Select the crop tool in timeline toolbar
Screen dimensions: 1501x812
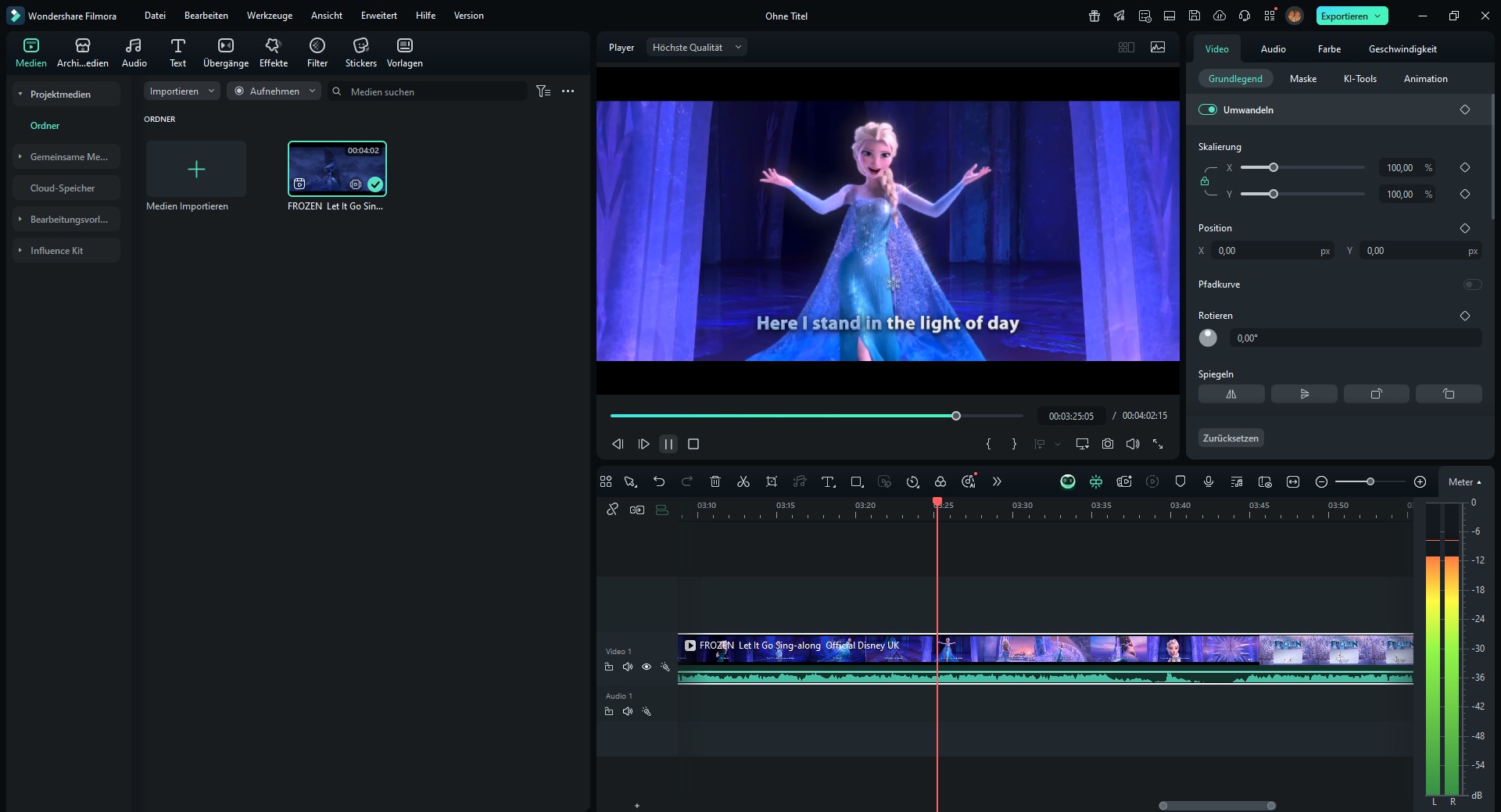[772, 481]
